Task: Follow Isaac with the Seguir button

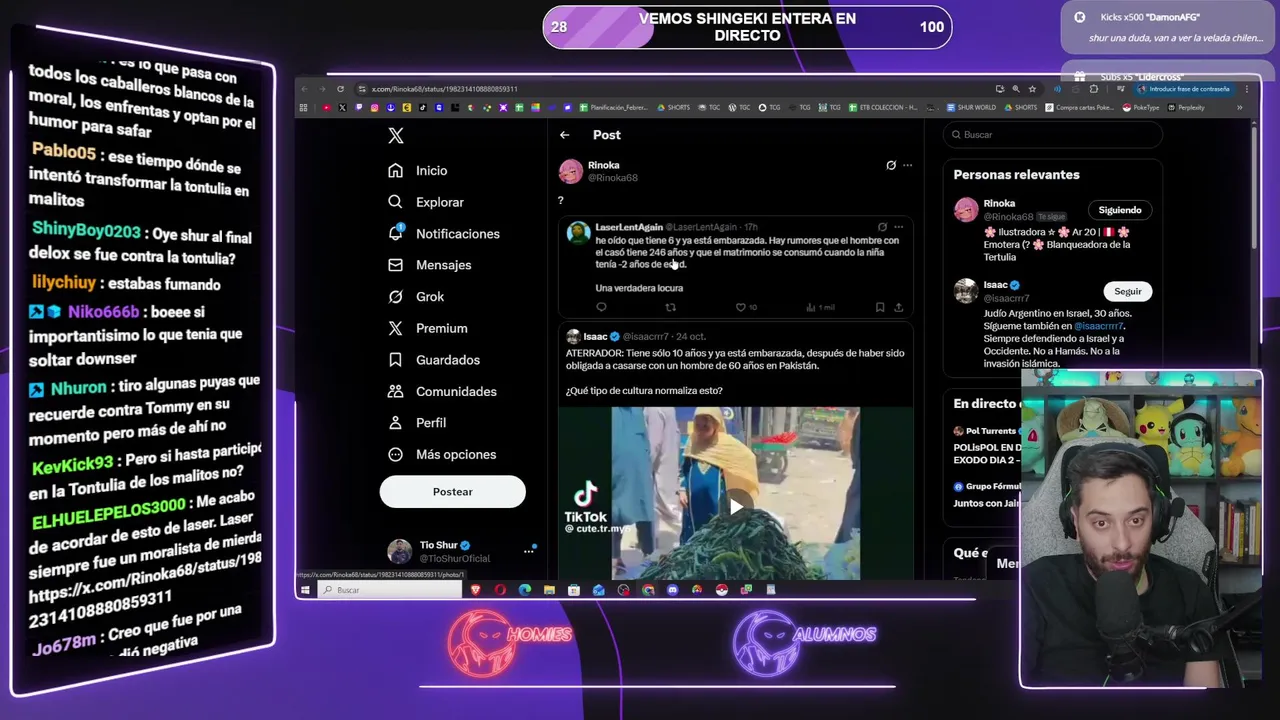Action: 1128,291
